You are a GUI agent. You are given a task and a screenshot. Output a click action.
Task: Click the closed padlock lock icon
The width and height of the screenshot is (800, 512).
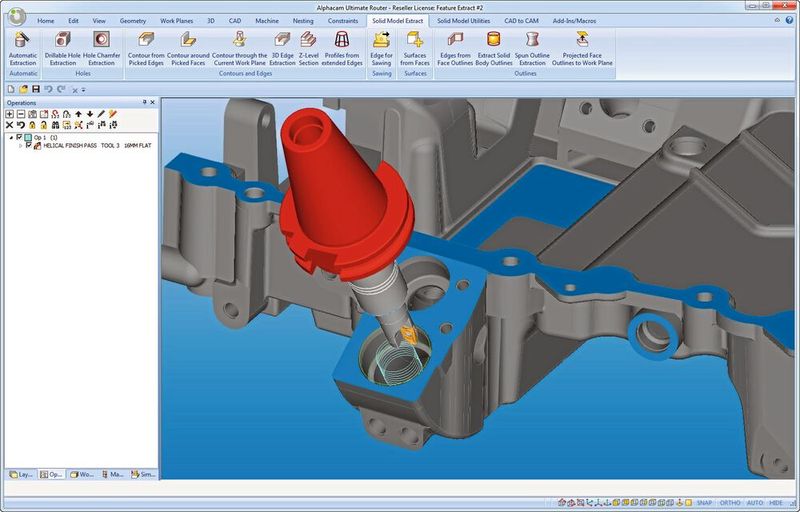(x=32, y=125)
